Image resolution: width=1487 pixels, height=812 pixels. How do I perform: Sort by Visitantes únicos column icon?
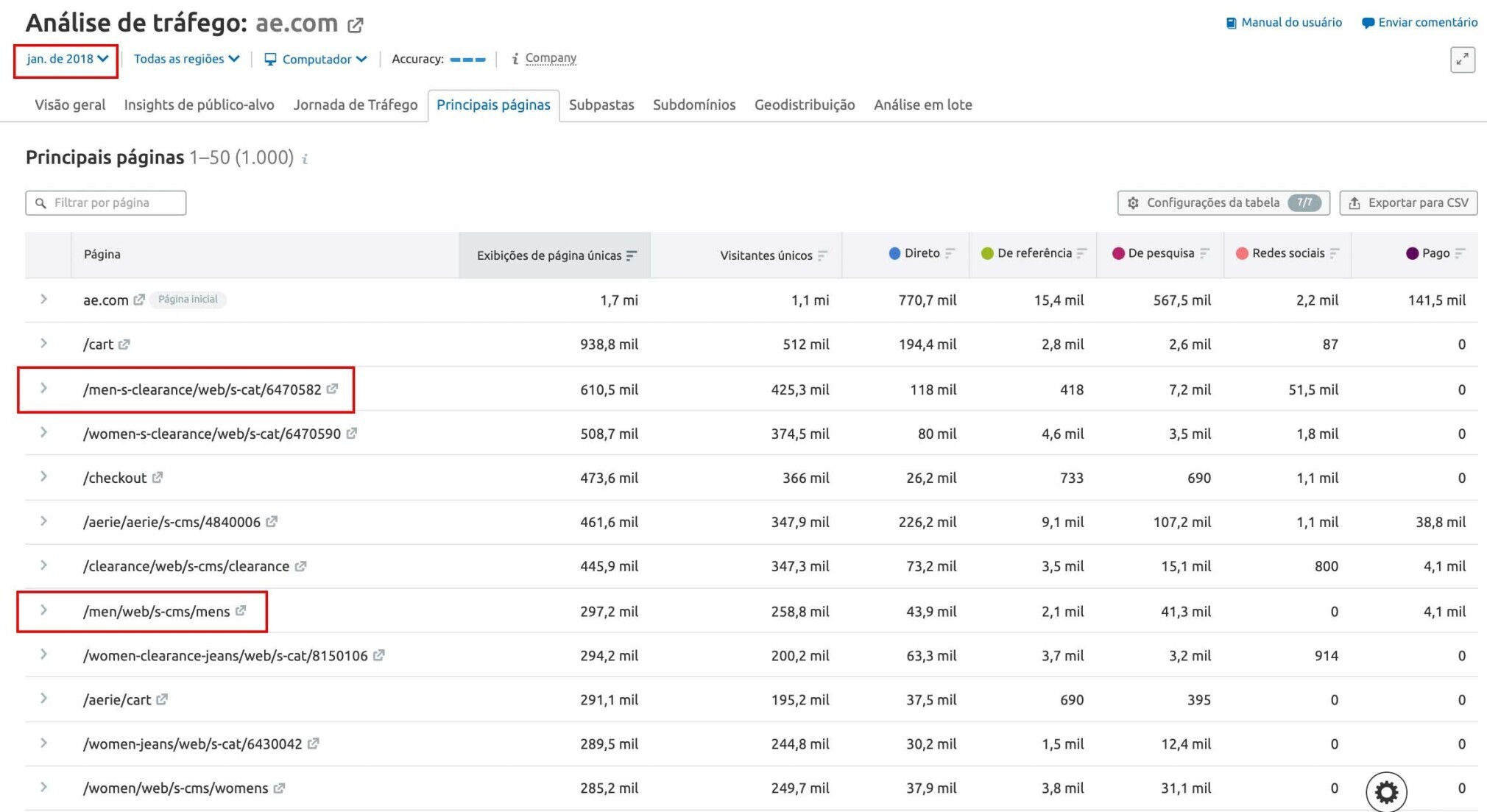click(822, 255)
